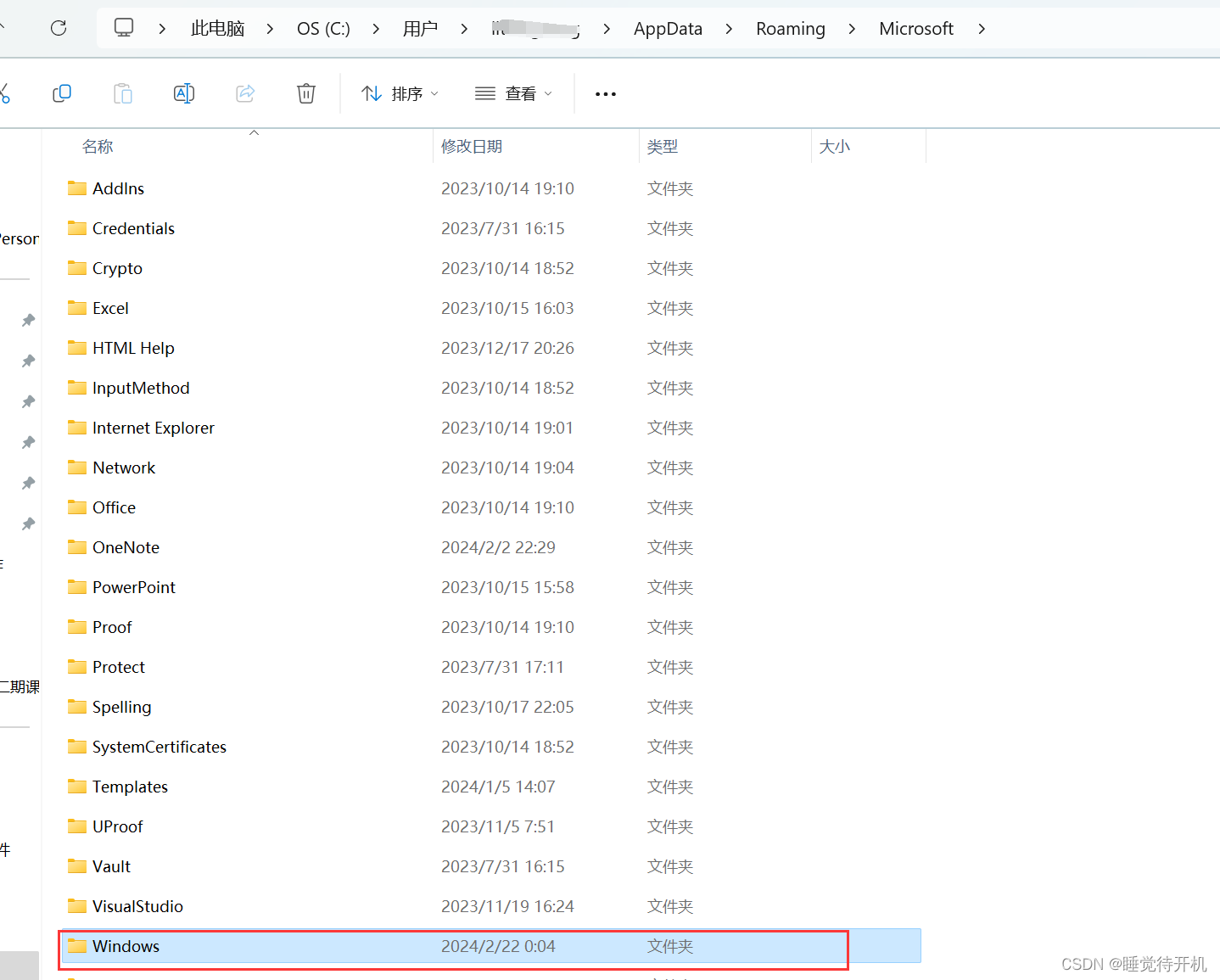The image size is (1220, 980).
Task: Click date 2023/12/17 20:26 of HTML Help
Action: [x=507, y=348]
